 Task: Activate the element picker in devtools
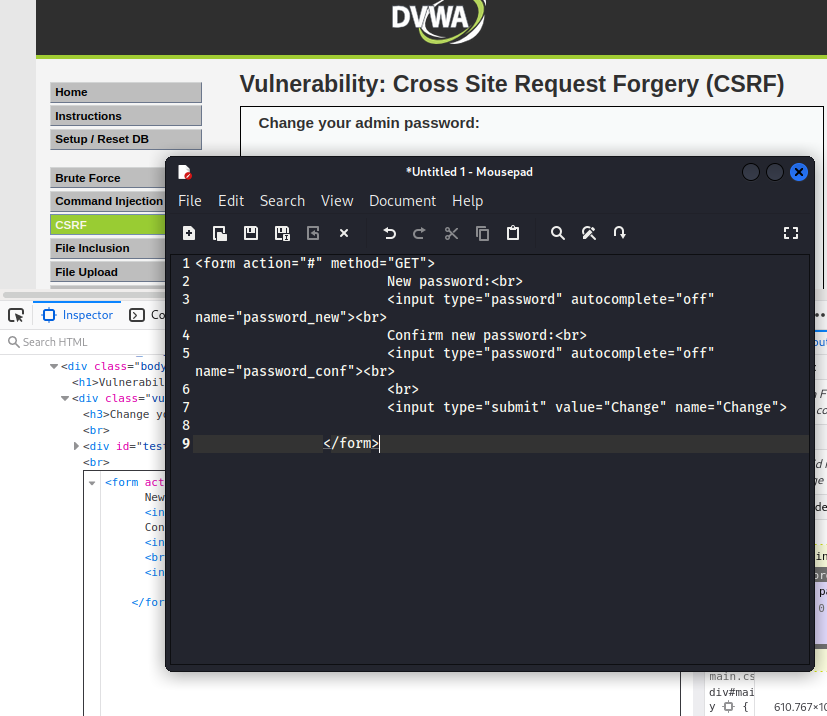(x=16, y=314)
